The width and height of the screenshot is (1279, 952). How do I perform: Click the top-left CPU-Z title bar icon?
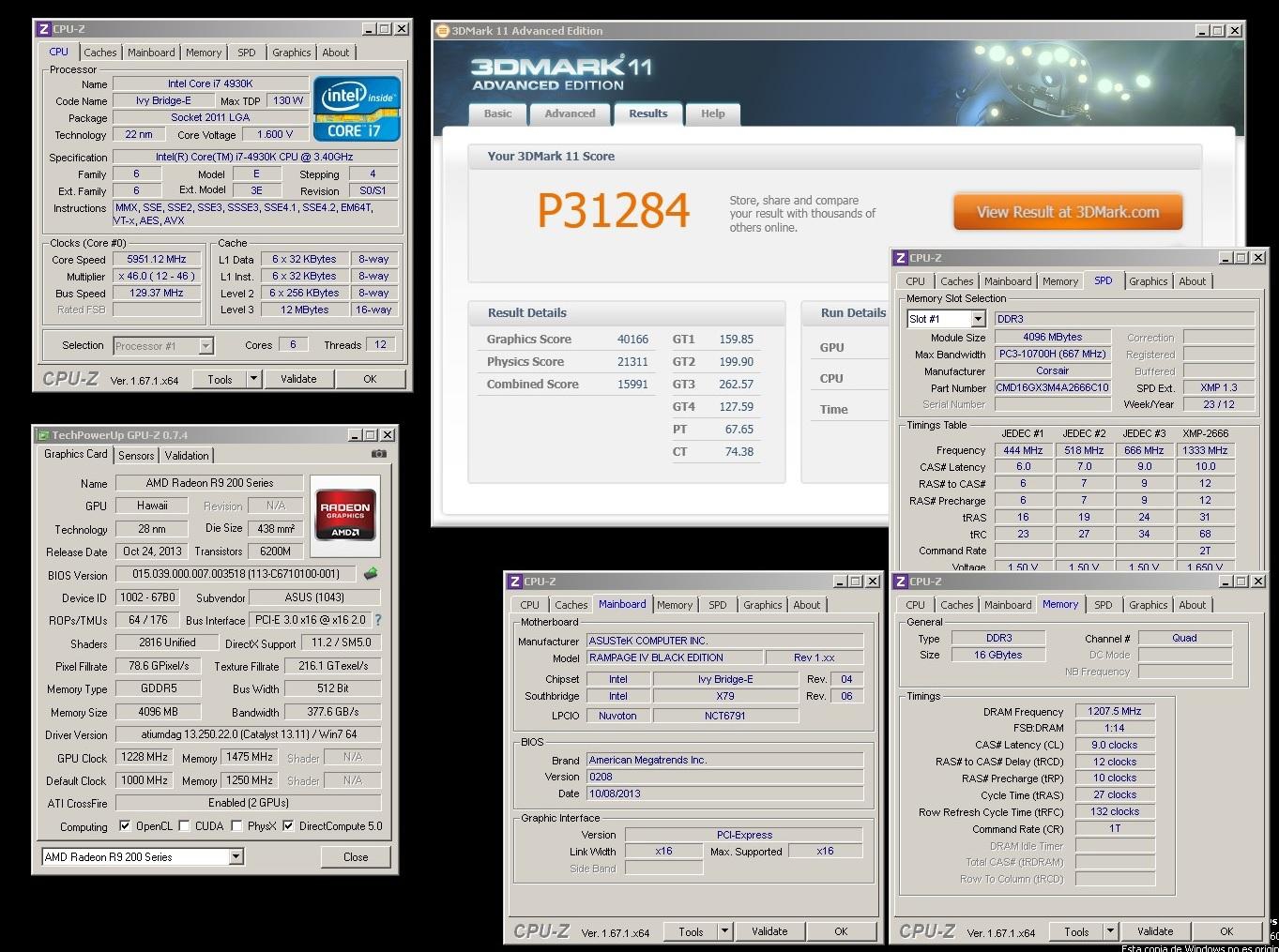tap(43, 29)
